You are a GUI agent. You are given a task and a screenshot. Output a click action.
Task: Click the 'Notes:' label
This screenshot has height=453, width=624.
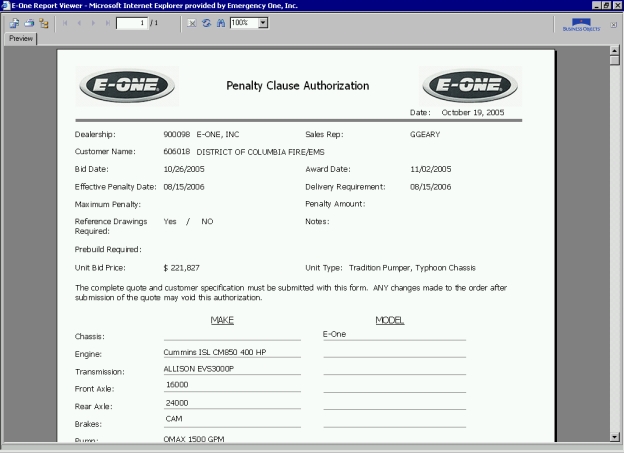pyautogui.click(x=317, y=222)
